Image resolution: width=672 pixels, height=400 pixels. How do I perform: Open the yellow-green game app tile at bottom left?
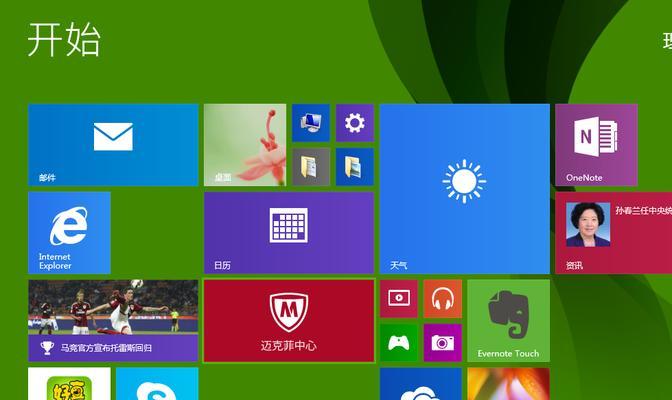tap(69, 384)
